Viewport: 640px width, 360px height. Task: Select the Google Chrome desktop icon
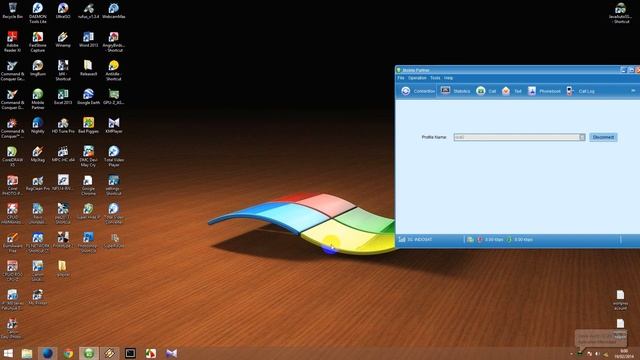(89, 185)
